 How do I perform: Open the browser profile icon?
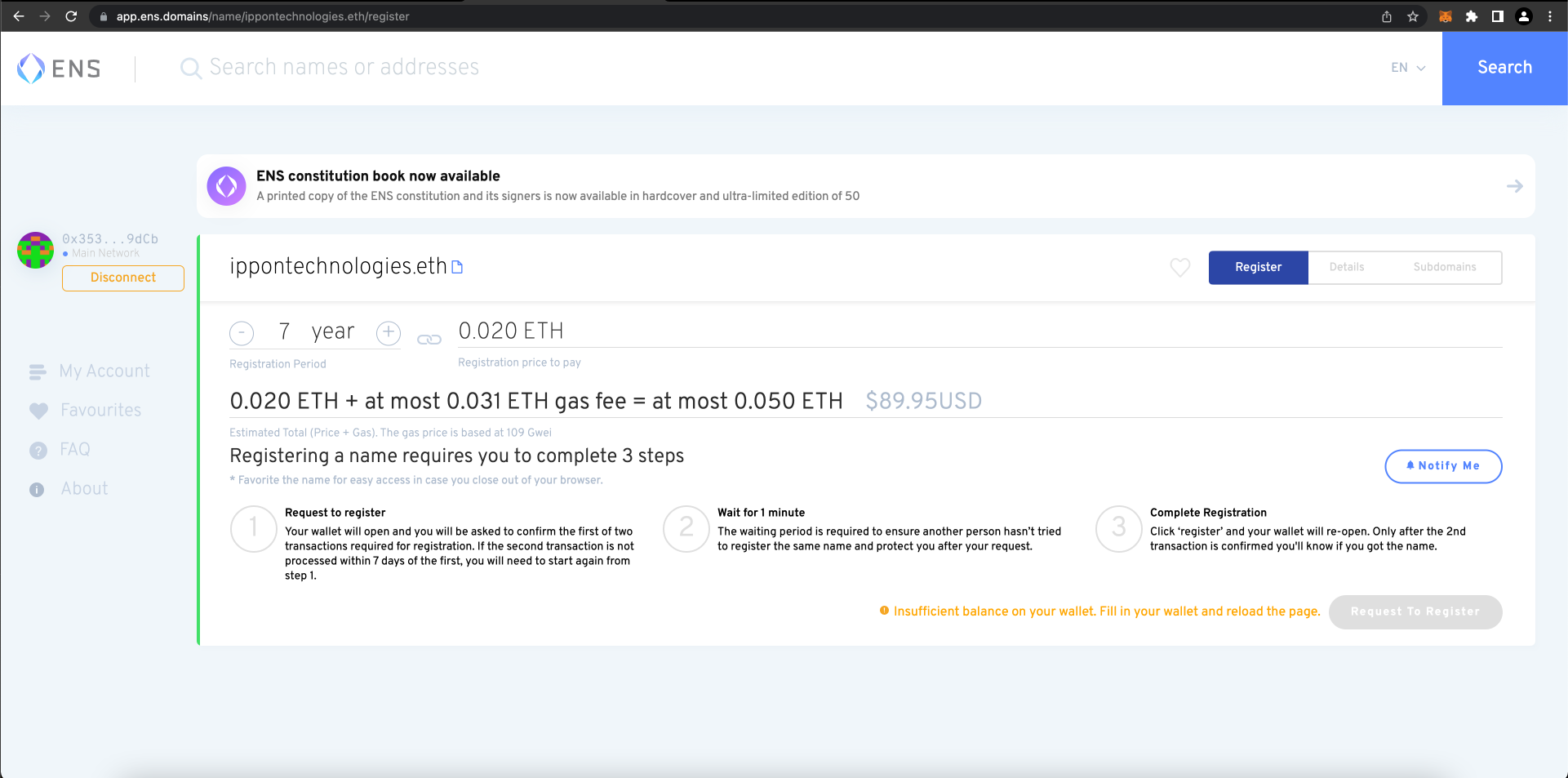tap(1524, 16)
